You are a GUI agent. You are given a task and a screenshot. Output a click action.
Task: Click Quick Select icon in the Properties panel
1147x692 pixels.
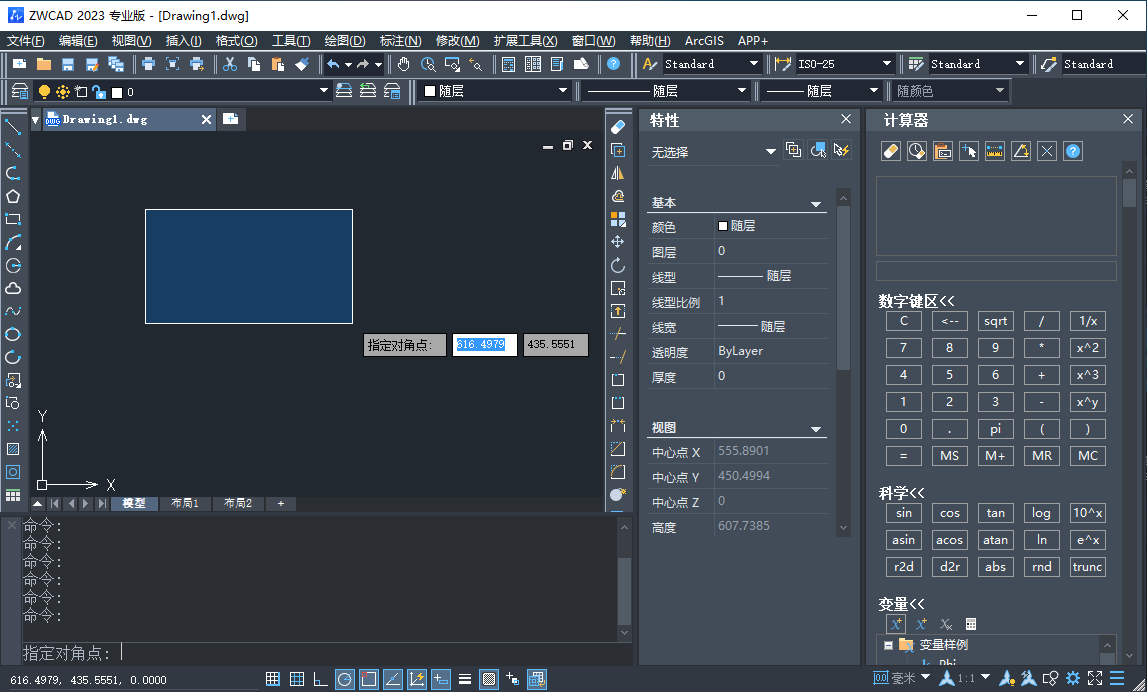842,151
